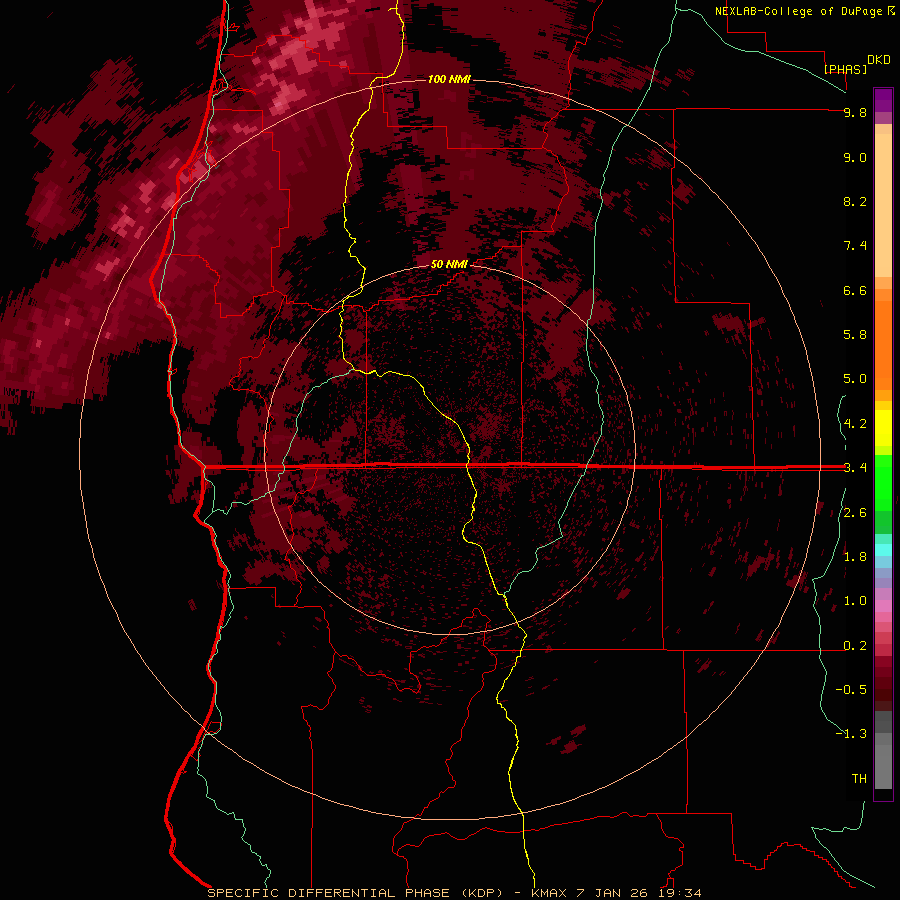
Task: Click the 9.8 value on the color scale
Action: (855, 112)
